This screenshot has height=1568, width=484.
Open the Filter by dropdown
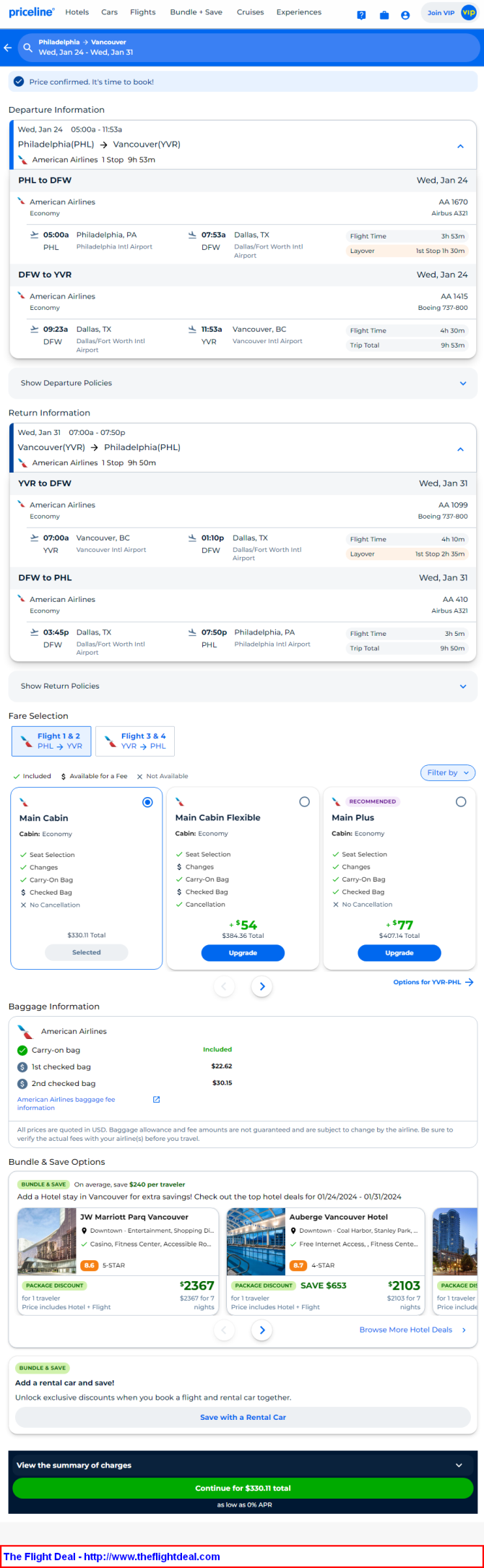pos(448,772)
